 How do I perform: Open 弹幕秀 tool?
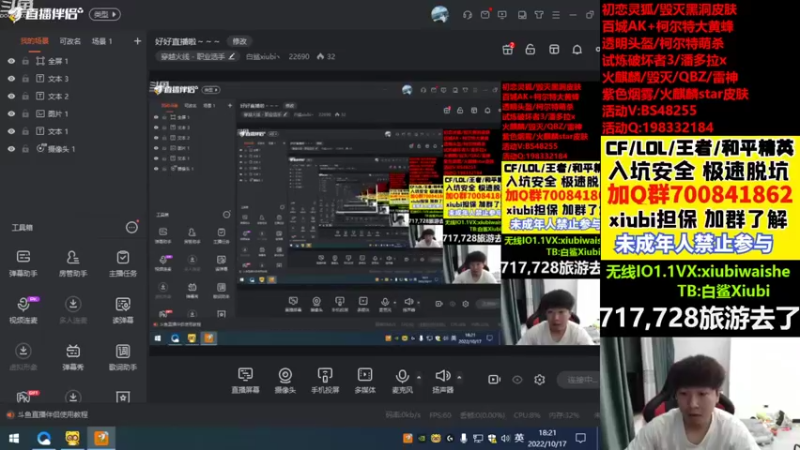tap(72, 357)
